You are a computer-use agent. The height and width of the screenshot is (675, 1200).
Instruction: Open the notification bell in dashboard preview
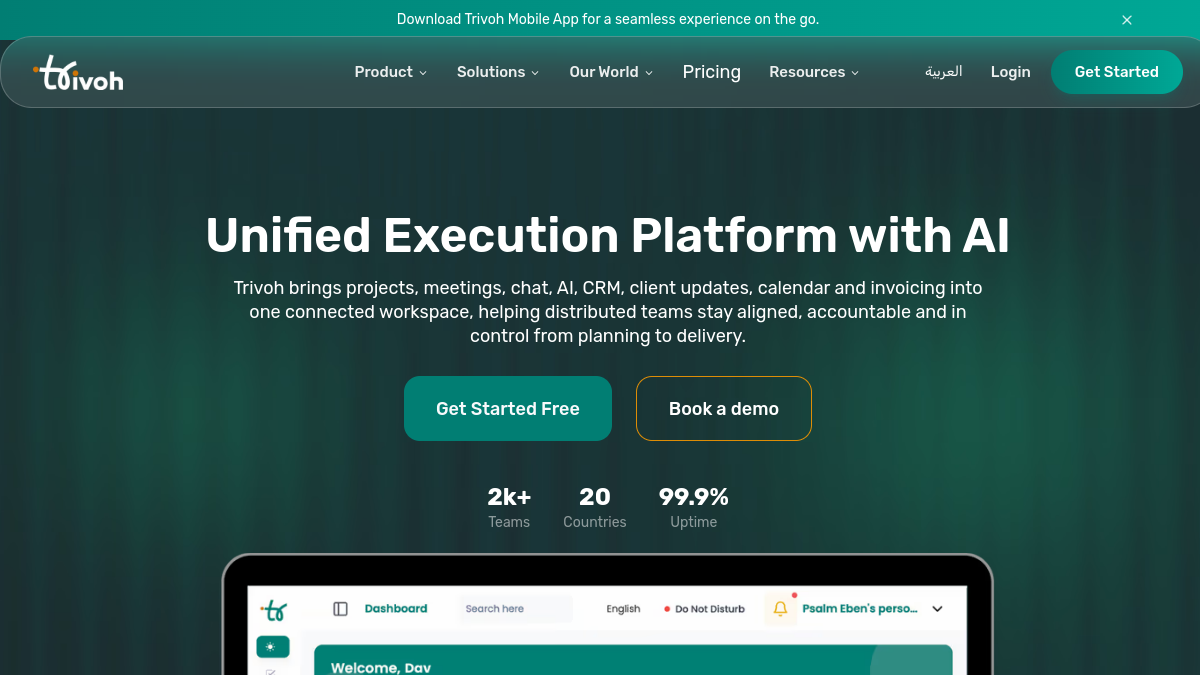coord(781,609)
